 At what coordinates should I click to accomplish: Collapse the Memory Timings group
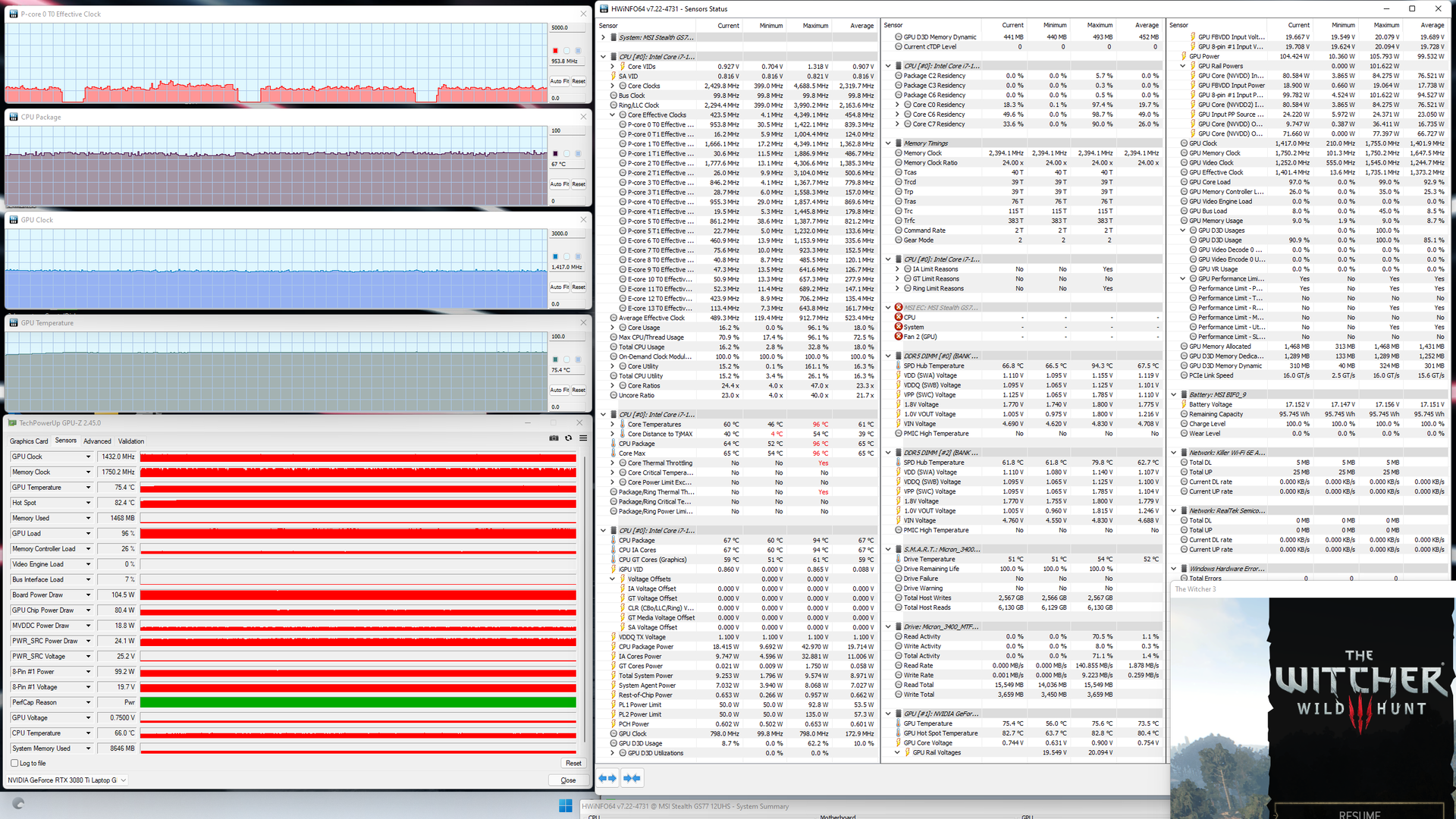pos(888,143)
